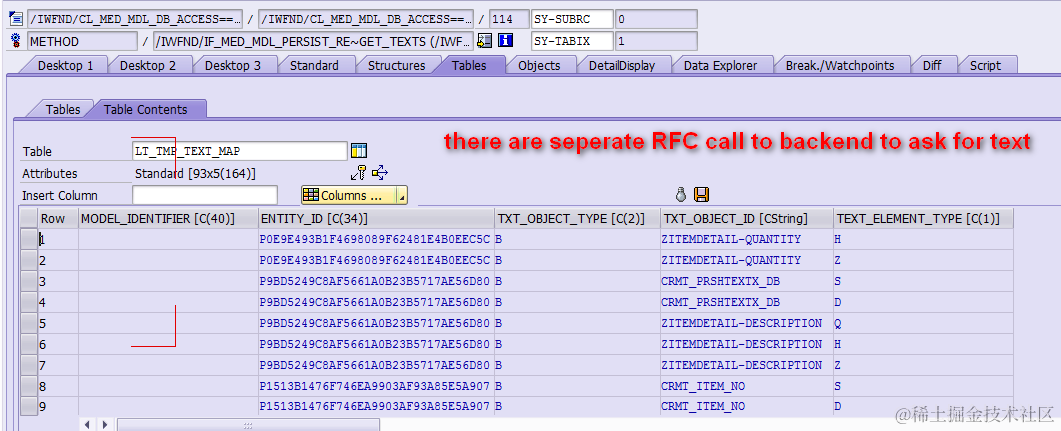Click the TXT_OBJECT_TYPE [C(2)] column header
This screenshot has width=1061, height=431.
577,218
